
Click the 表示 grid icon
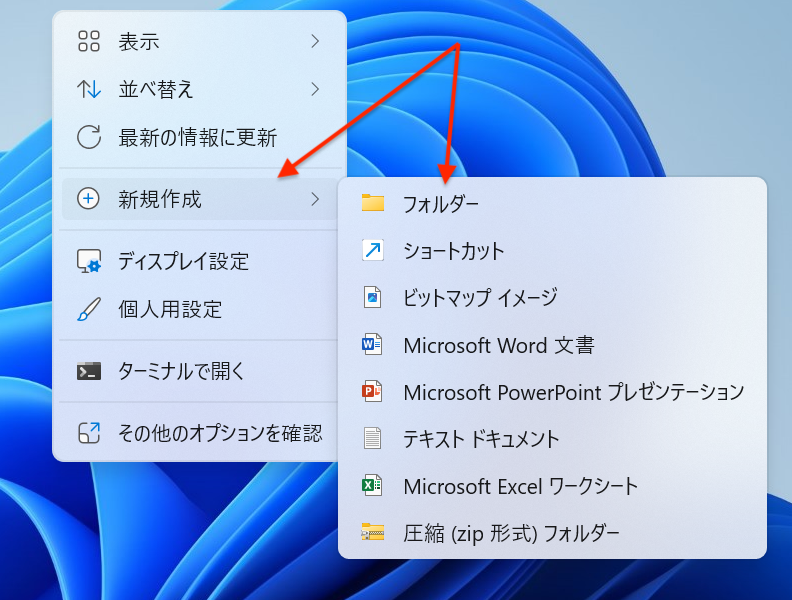(x=89, y=41)
